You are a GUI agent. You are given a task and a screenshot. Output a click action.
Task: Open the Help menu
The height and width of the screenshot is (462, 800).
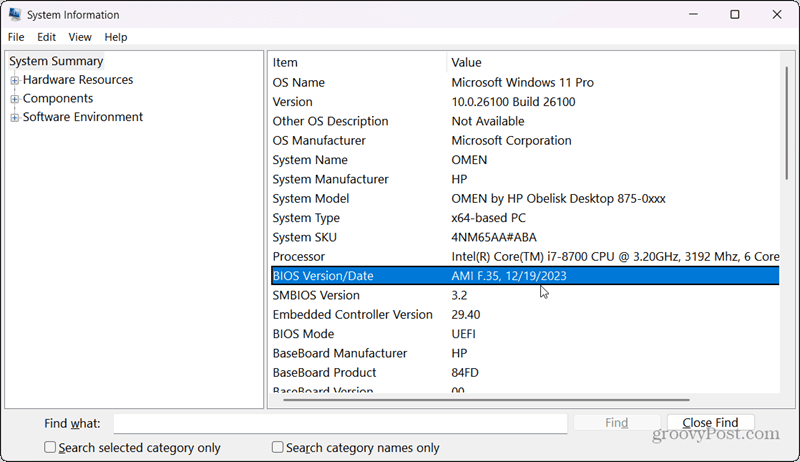pyautogui.click(x=116, y=37)
